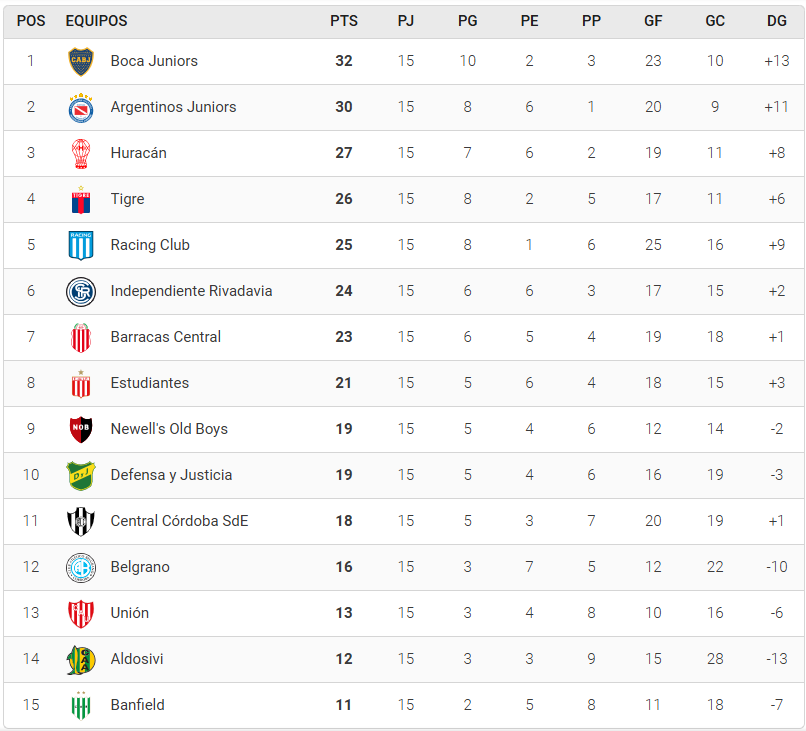Screen dimensions: 806x731
Task: Click the Defensa y Justicia badge
Action: (81, 476)
